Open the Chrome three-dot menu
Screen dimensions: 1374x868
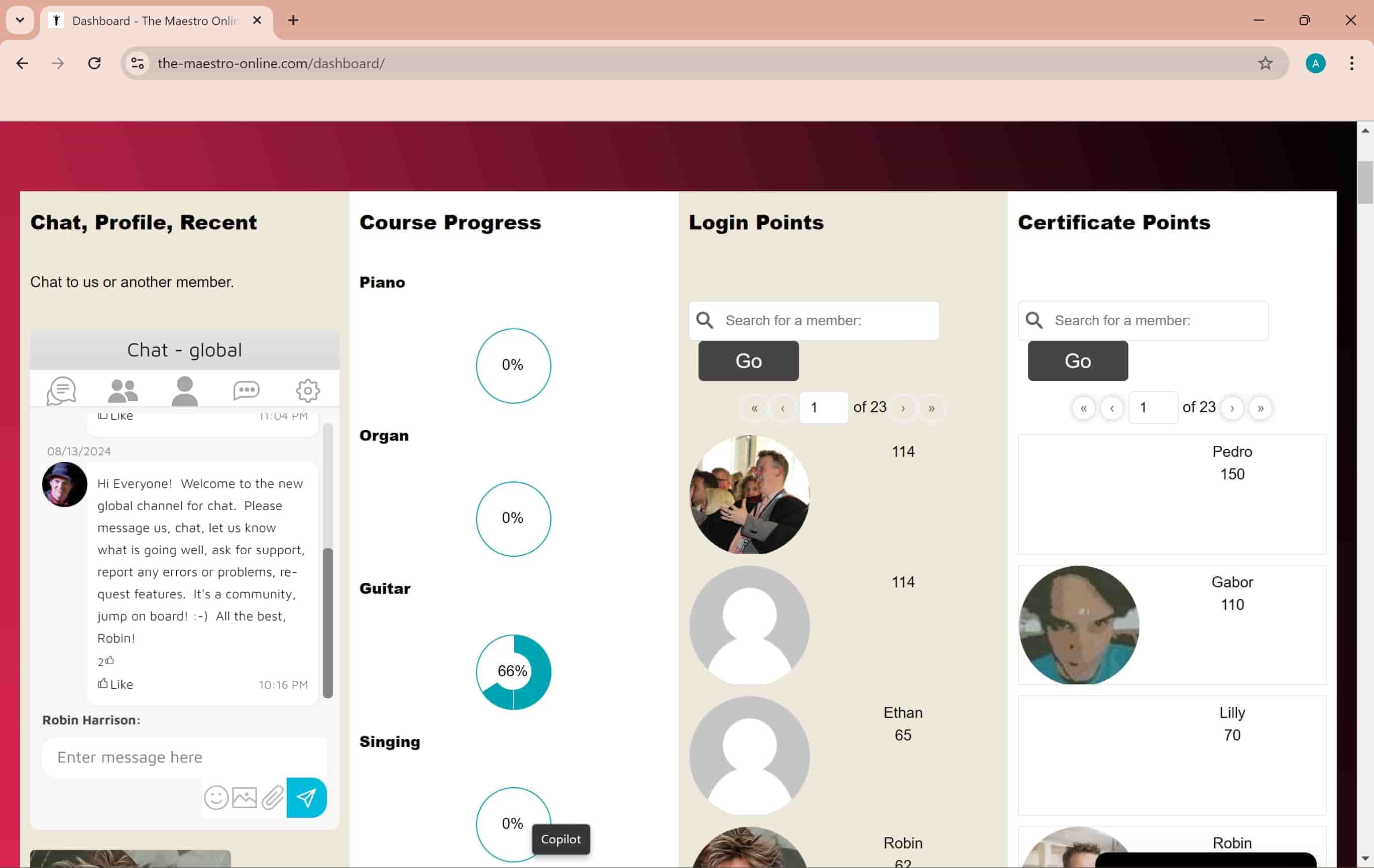(1352, 63)
